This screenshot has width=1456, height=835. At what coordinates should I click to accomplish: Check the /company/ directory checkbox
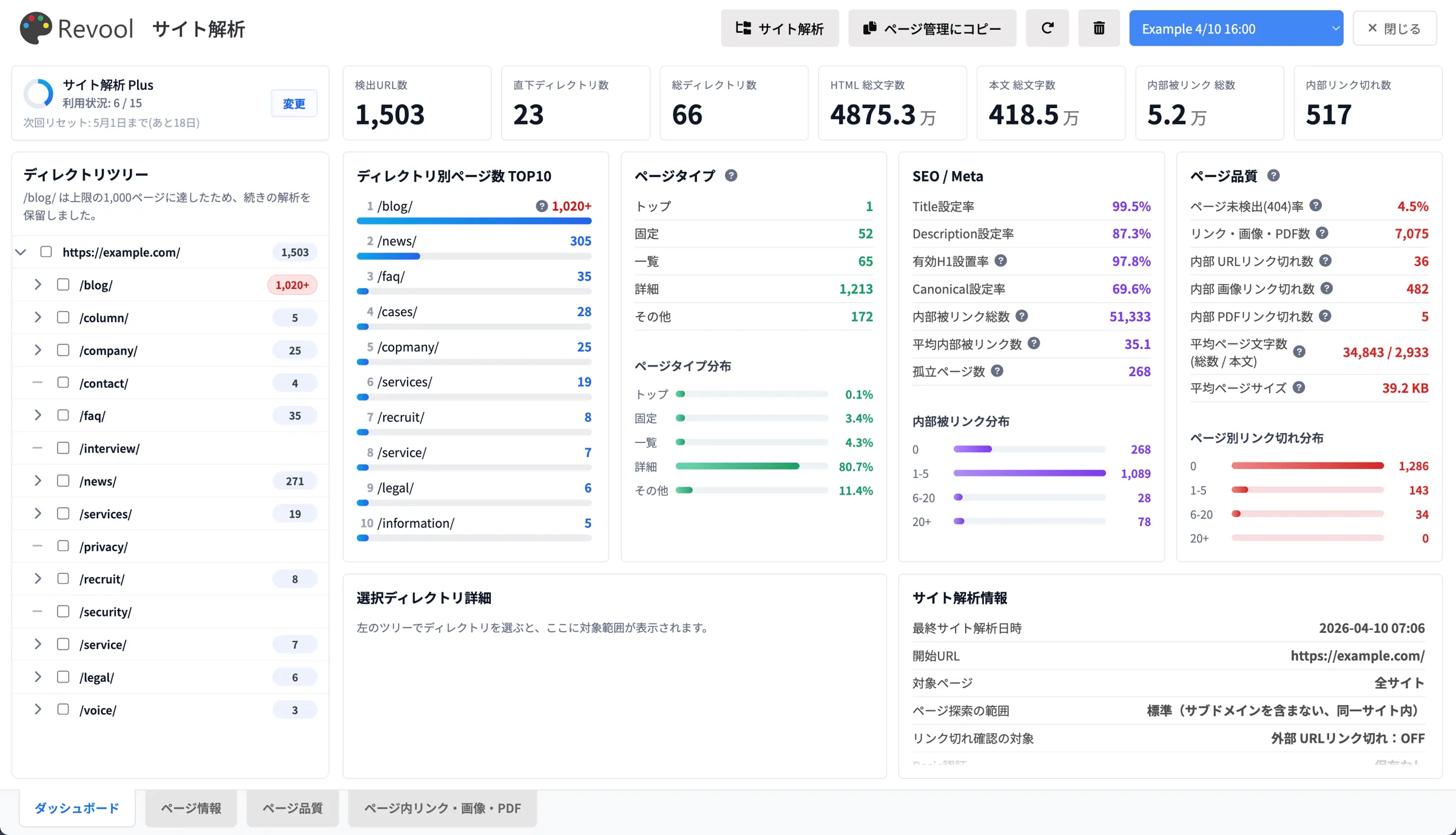coord(63,350)
